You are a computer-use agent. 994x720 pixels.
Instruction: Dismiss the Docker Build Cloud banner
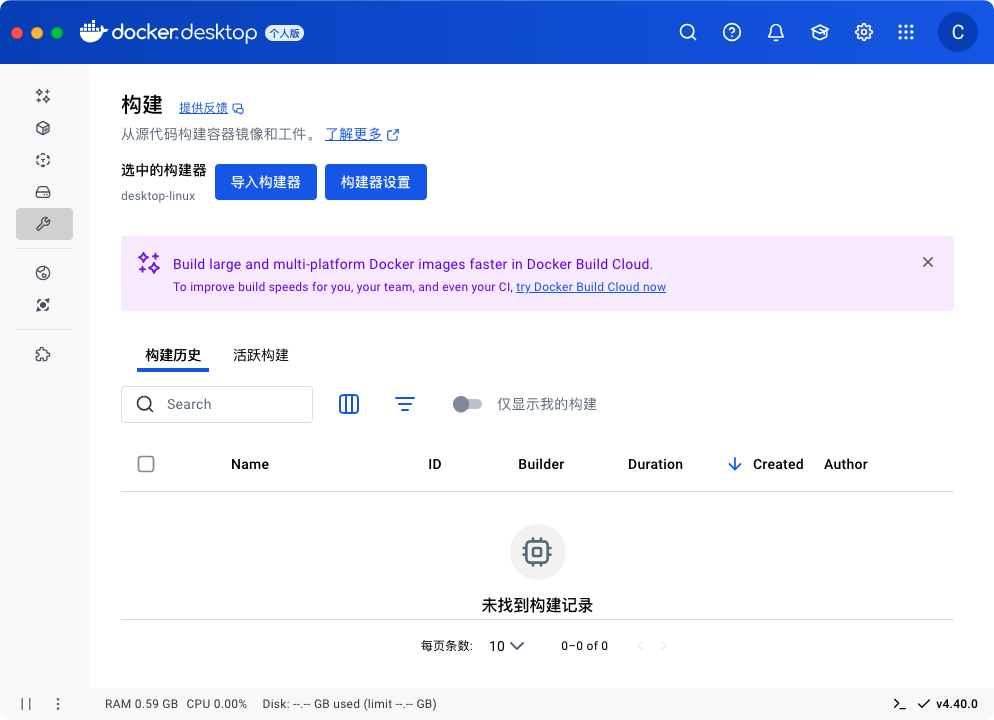927,262
